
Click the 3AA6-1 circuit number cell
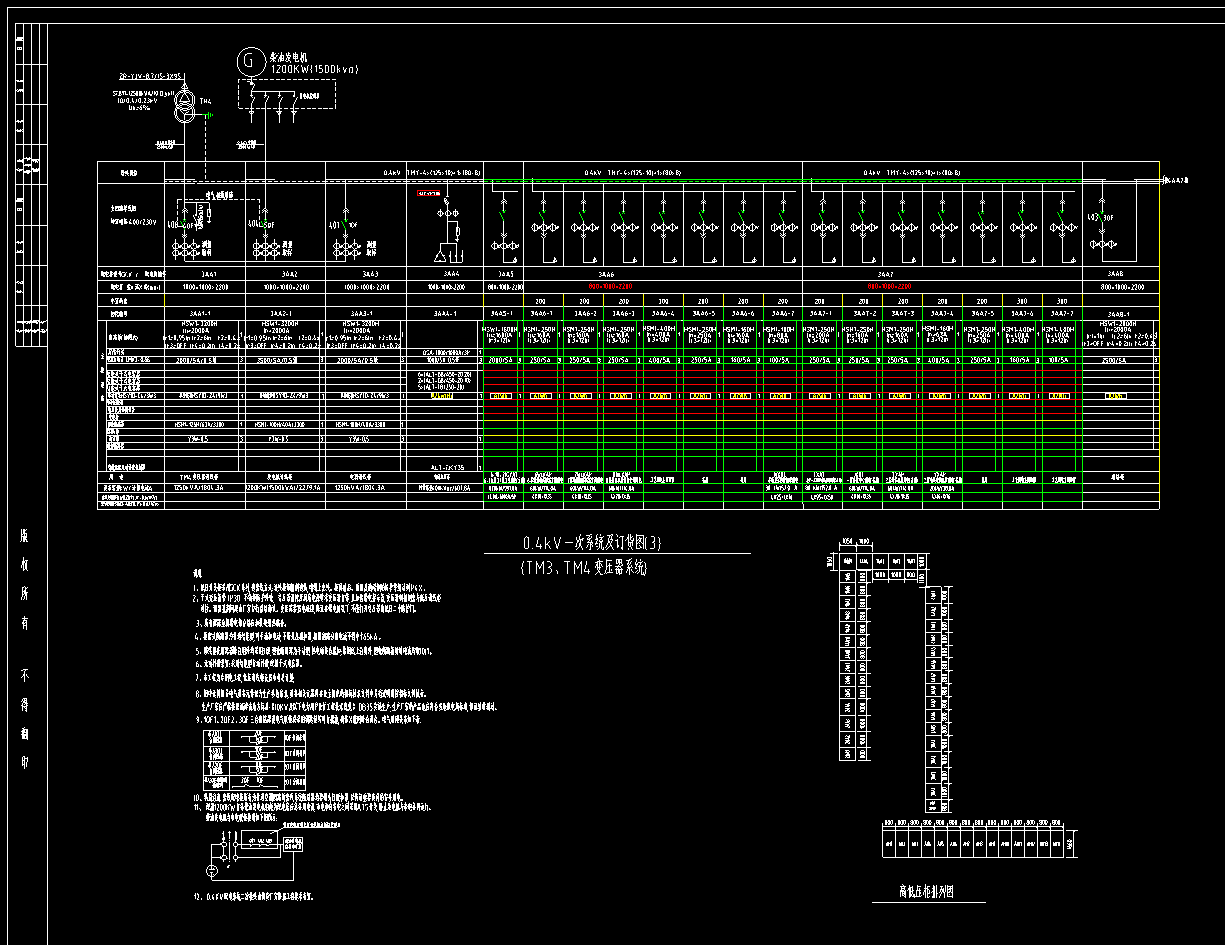[x=542, y=313]
